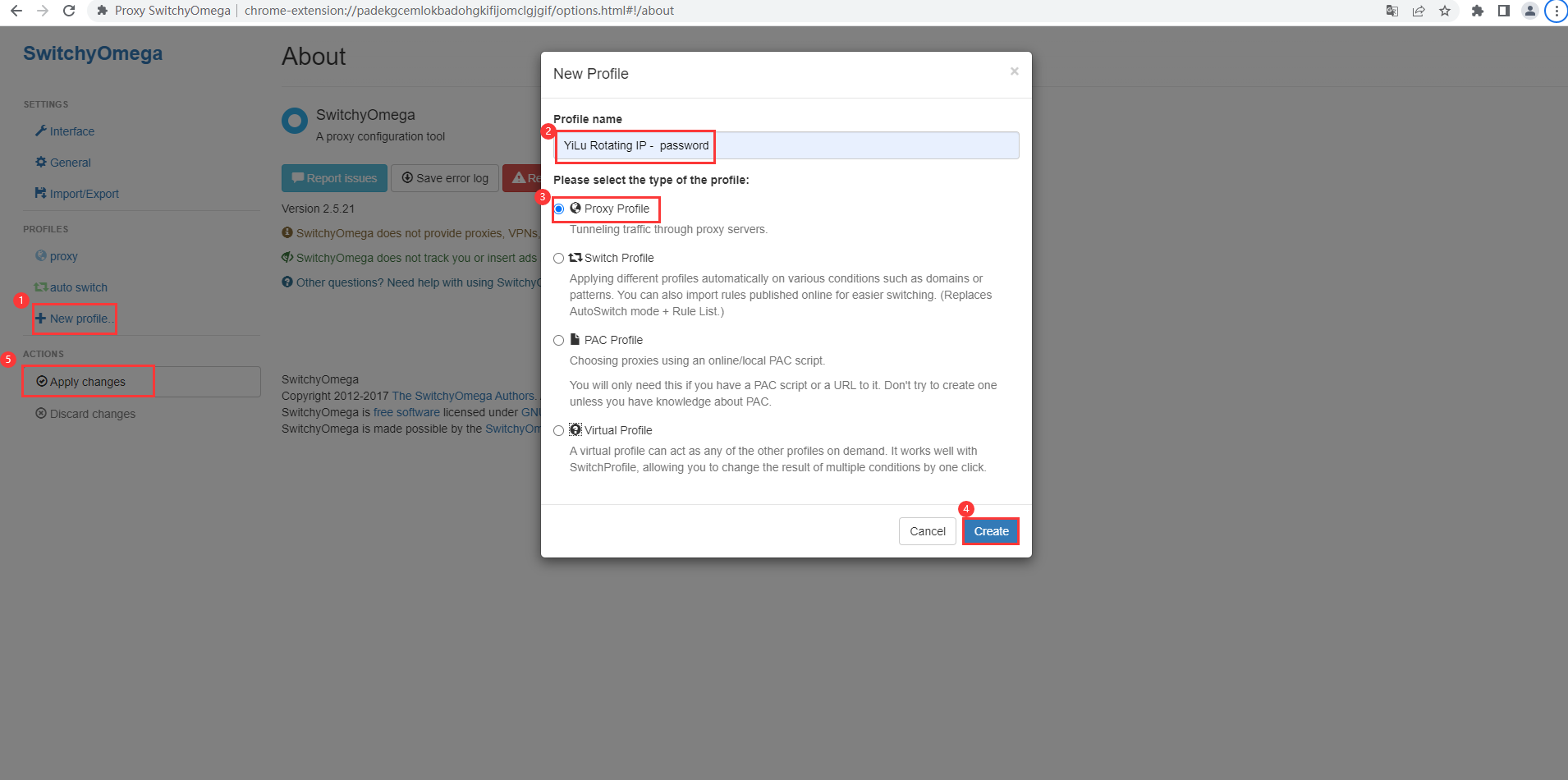The width and height of the screenshot is (1568, 780).
Task: Click the retweet icon beside auto switch
Action: tap(40, 287)
